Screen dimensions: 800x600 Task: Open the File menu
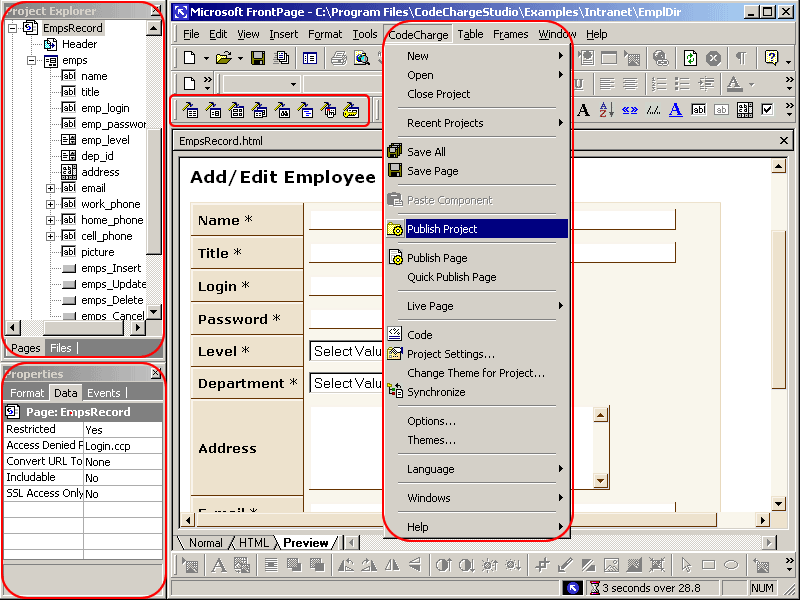pos(191,34)
